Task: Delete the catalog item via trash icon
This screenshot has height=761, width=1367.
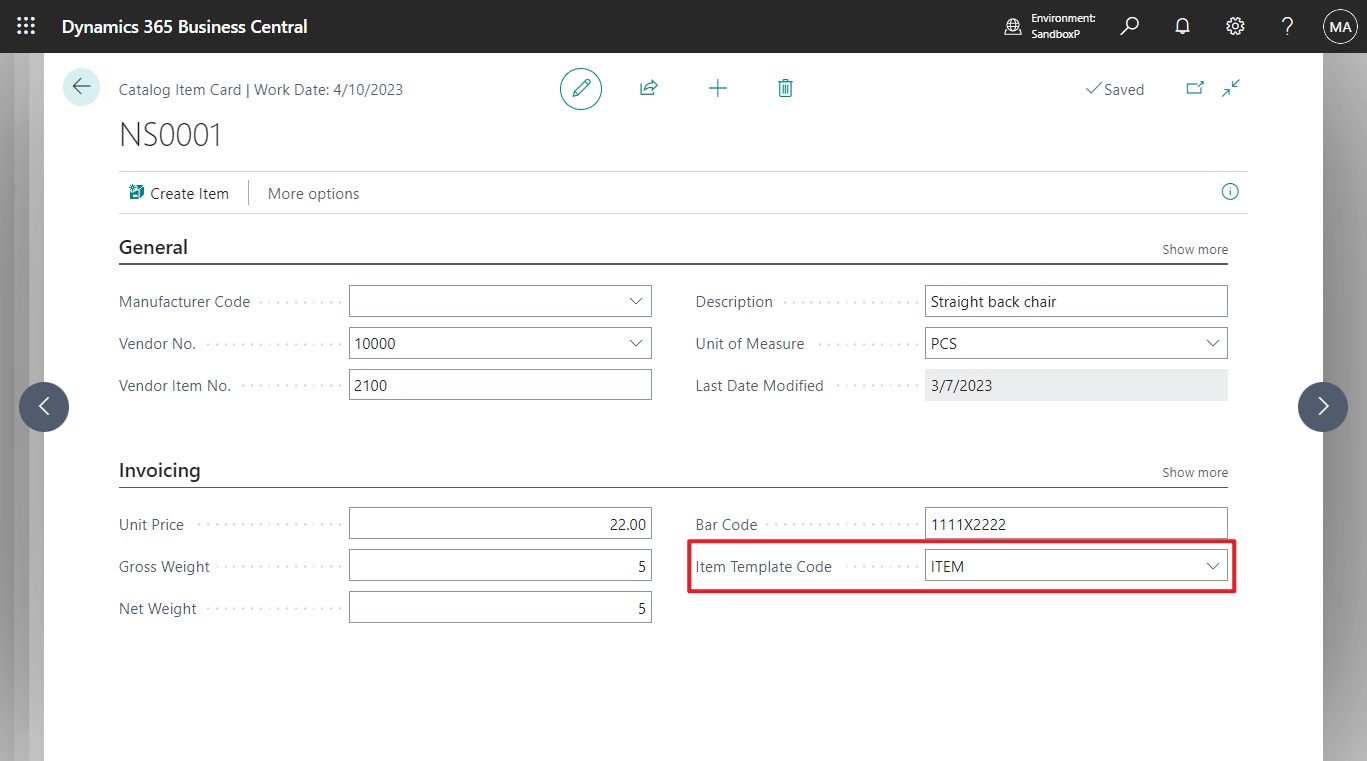Action: pyautogui.click(x=785, y=88)
